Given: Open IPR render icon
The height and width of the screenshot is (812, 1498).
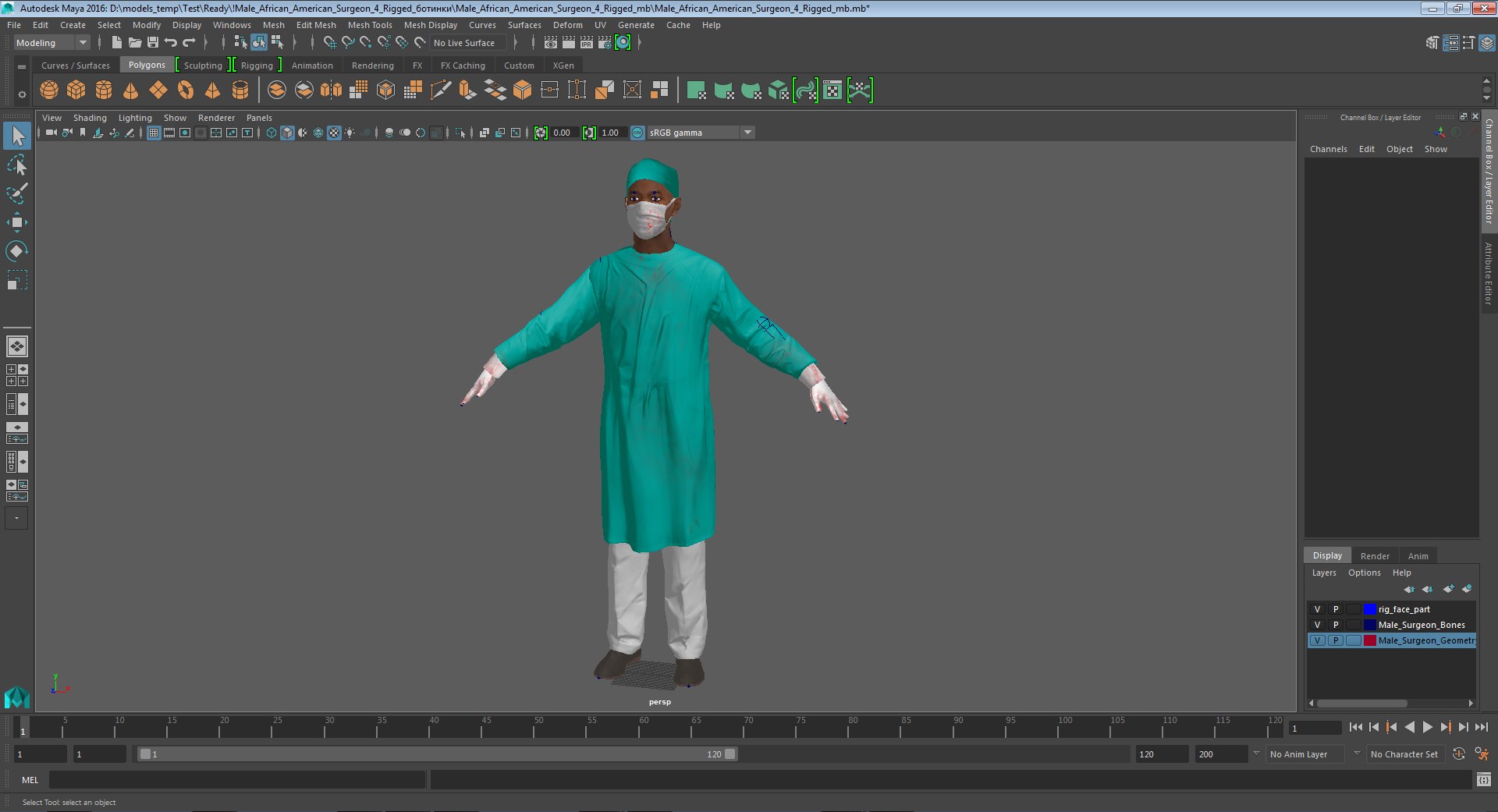Looking at the screenshot, I should tap(587, 43).
